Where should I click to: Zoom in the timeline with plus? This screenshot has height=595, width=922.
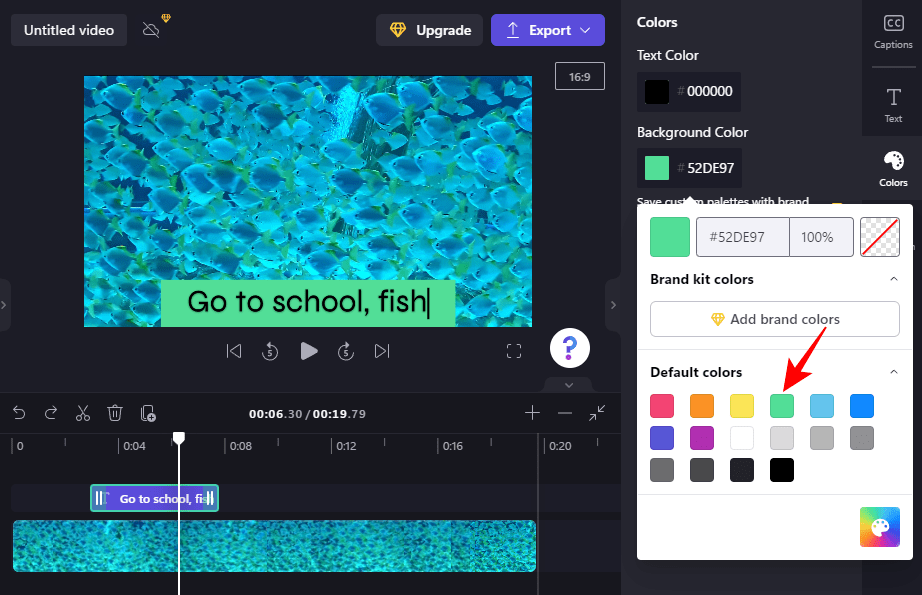(x=532, y=413)
